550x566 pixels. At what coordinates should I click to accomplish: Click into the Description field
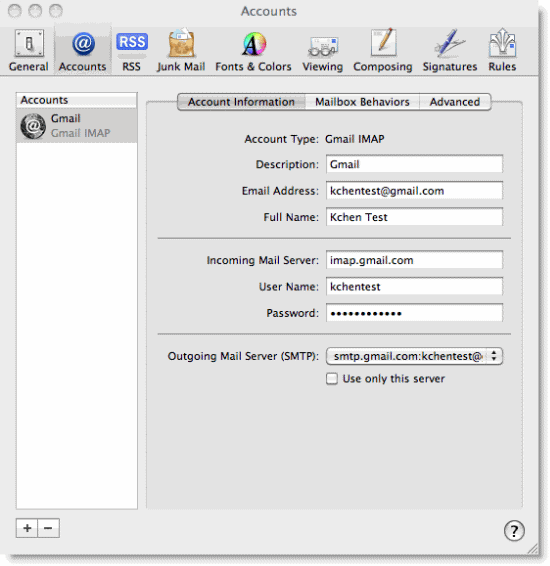pos(414,164)
